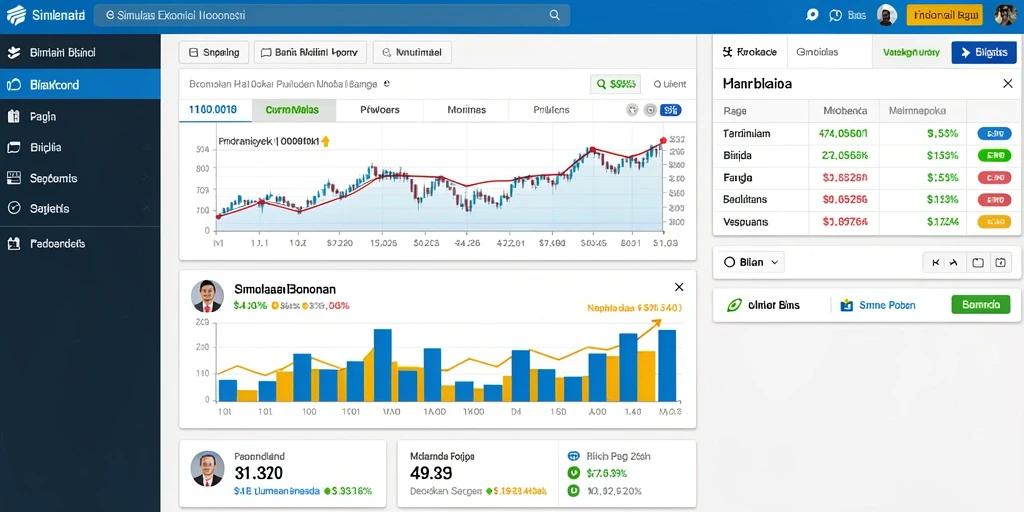Open the Gmoidas tab in the right panel

pos(817,52)
